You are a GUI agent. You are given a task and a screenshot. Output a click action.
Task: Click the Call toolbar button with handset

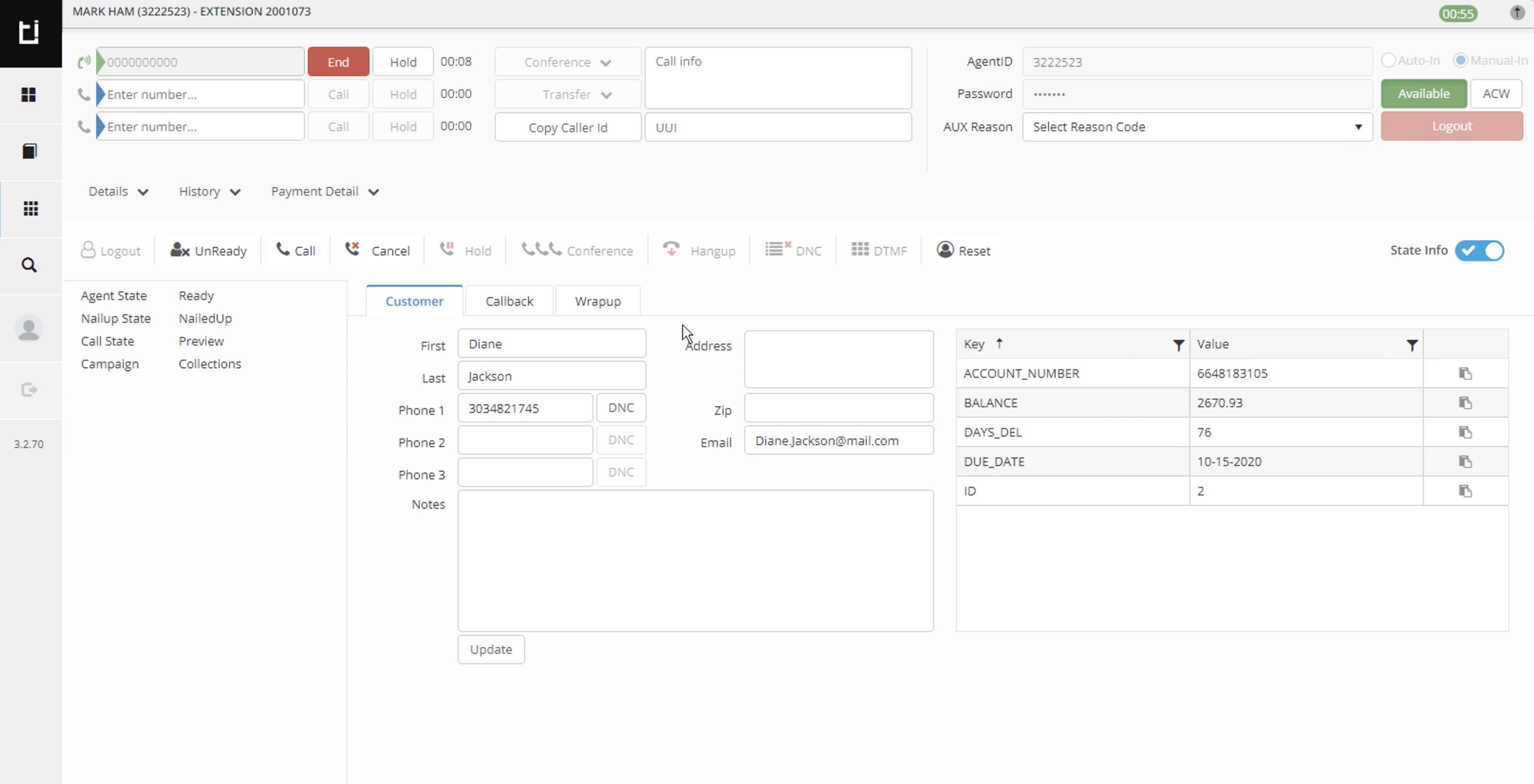point(296,251)
